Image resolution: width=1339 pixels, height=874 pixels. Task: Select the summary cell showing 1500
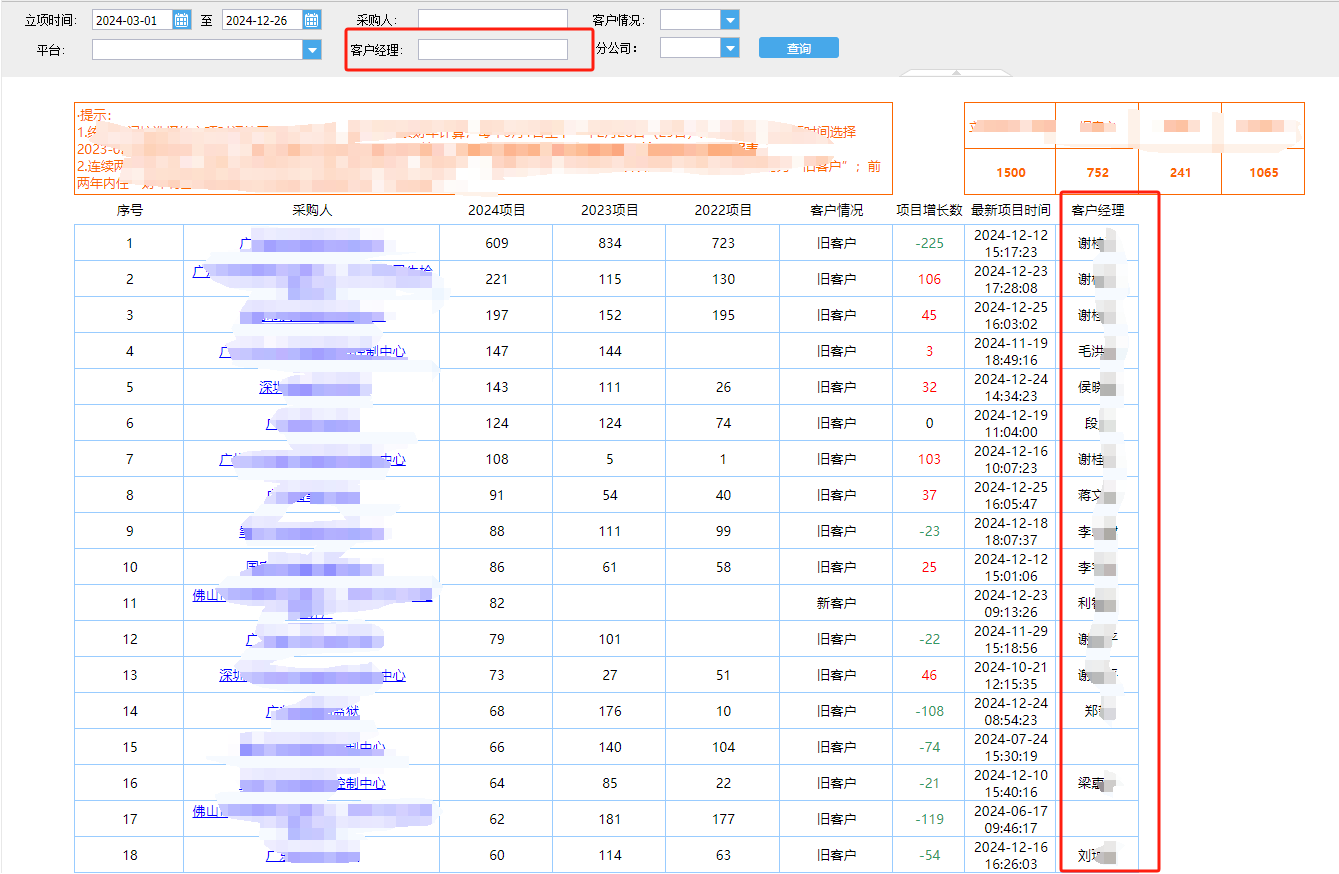pos(1010,172)
